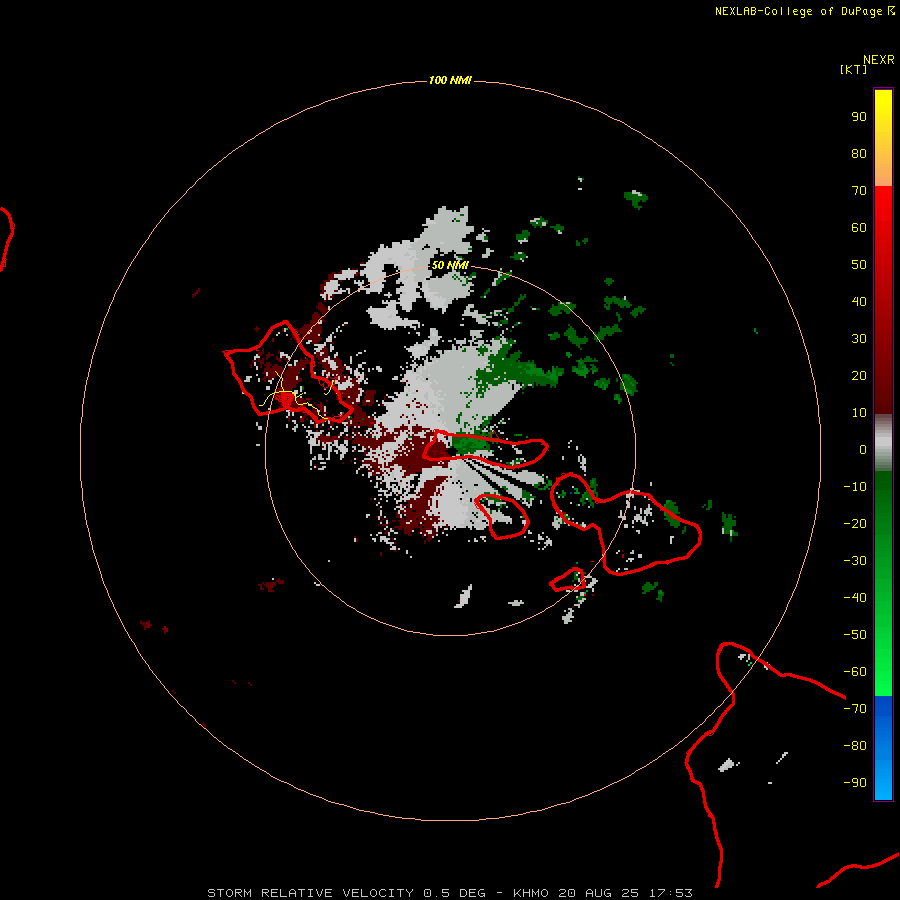Screen dimensions: 900x900
Task: Click the gray zero segment of color bar
Action: click(x=883, y=443)
